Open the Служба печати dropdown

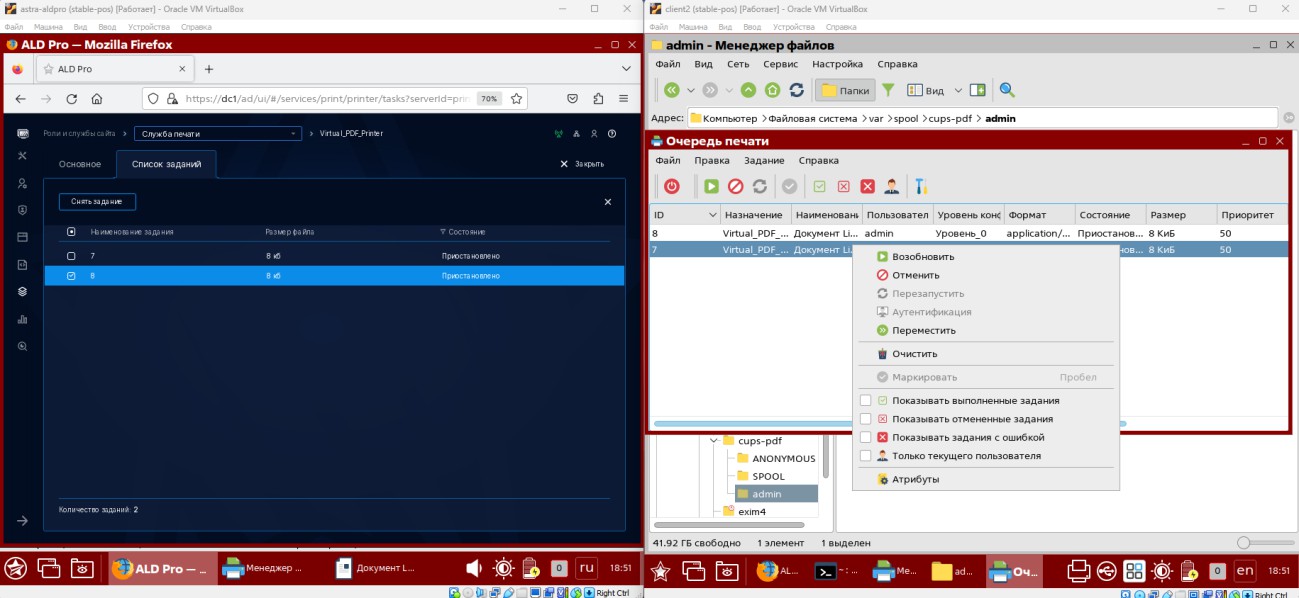217,133
